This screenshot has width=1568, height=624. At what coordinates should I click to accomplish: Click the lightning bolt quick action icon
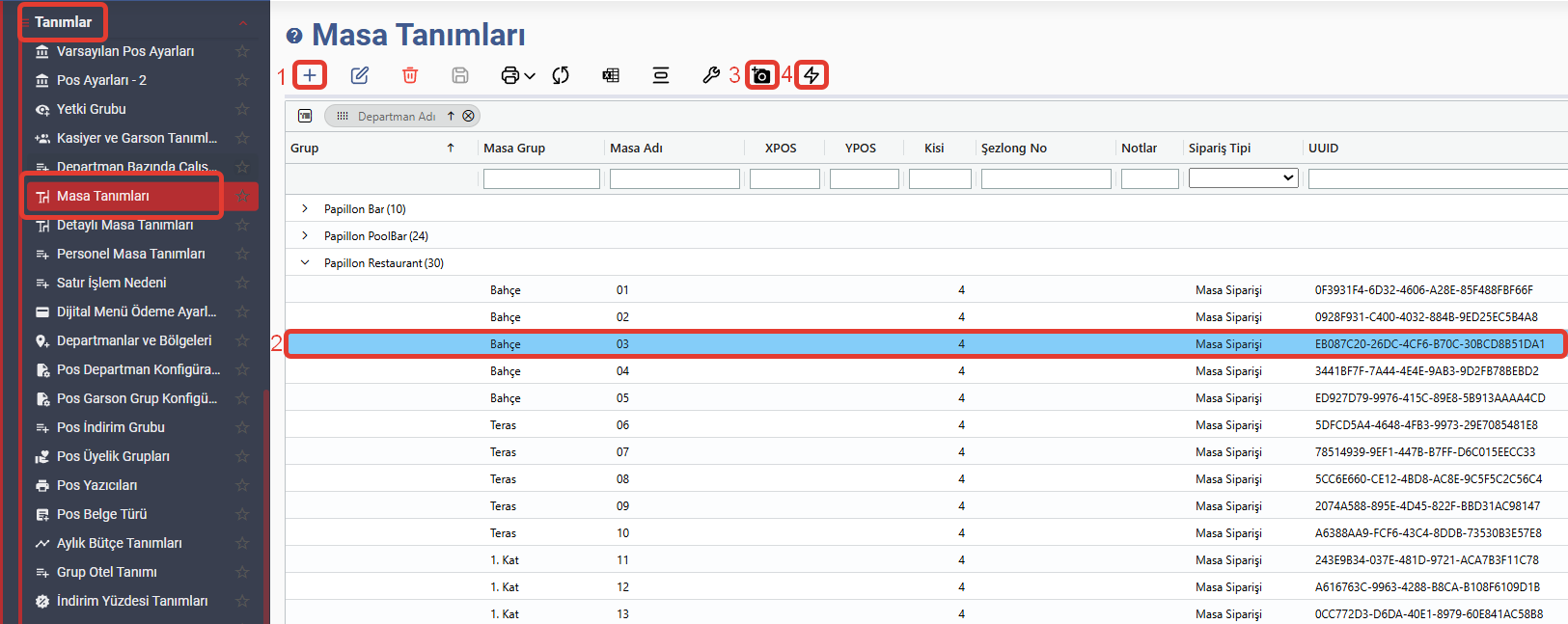[x=812, y=75]
